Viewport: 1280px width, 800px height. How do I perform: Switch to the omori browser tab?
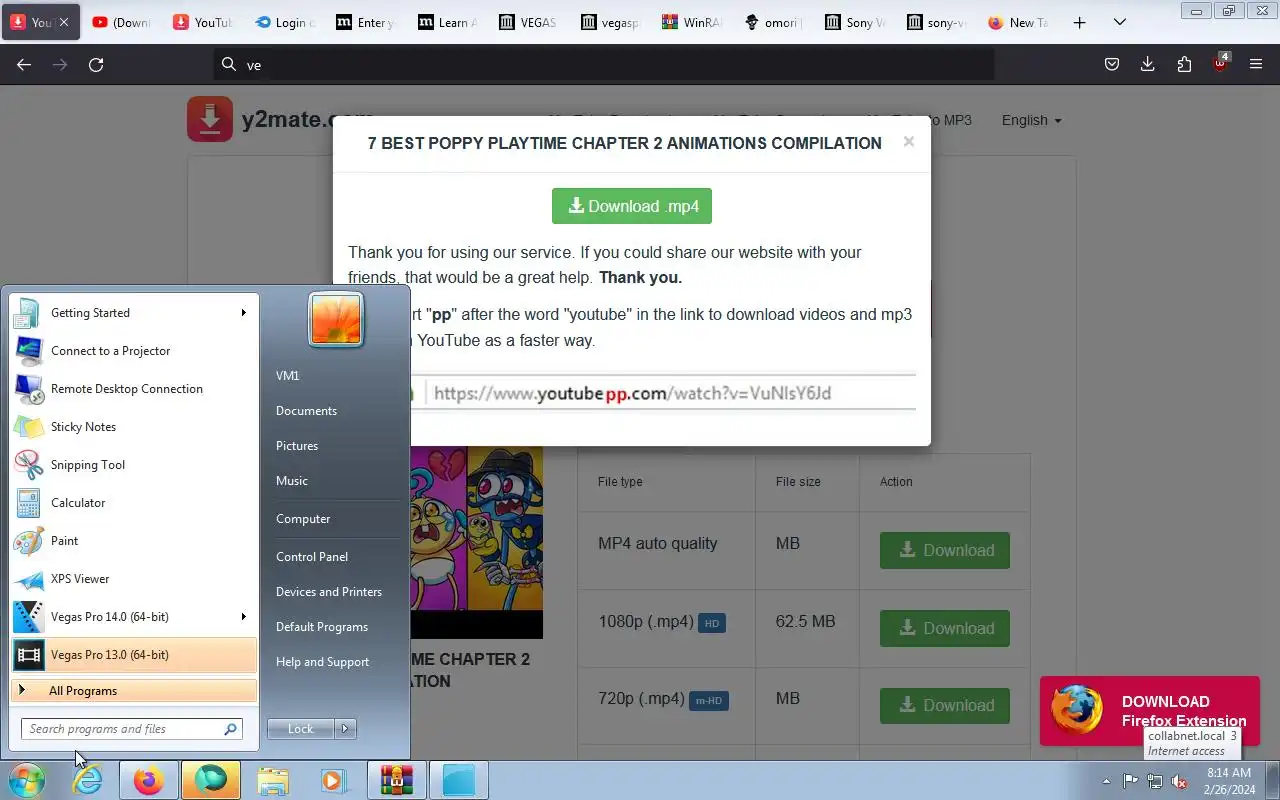pos(774,22)
